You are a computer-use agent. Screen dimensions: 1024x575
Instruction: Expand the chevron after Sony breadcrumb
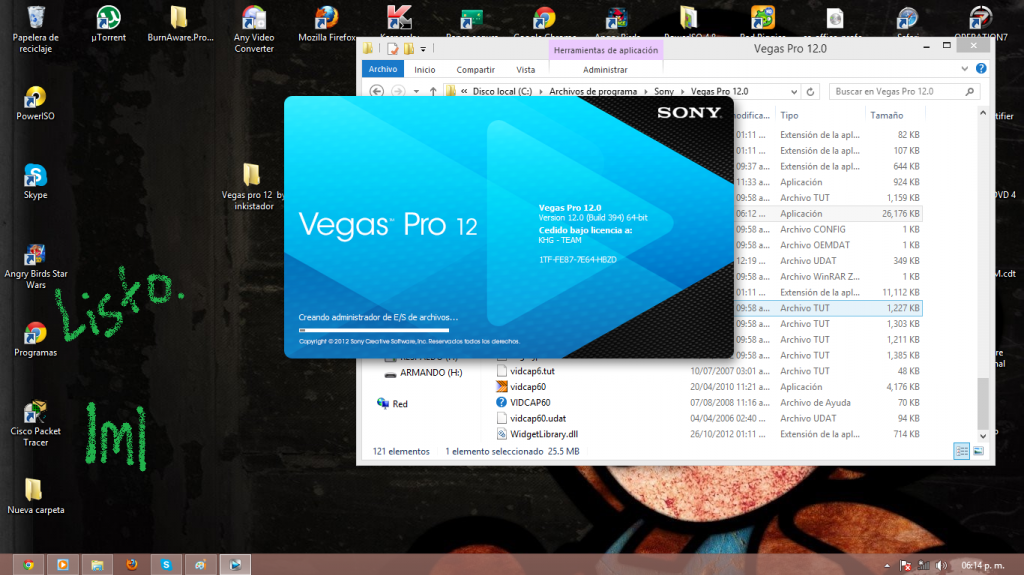click(x=682, y=91)
